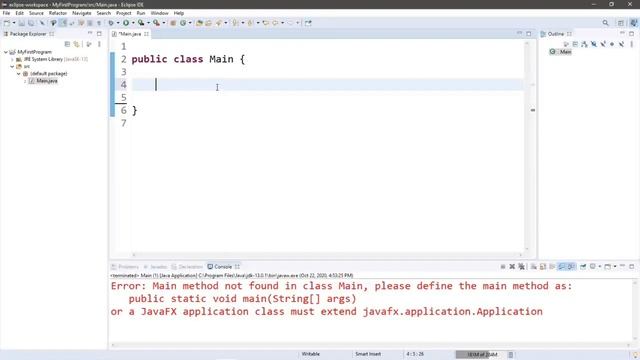640x360 pixels.
Task: Click the New file toolbar icon
Action: click(7, 23)
